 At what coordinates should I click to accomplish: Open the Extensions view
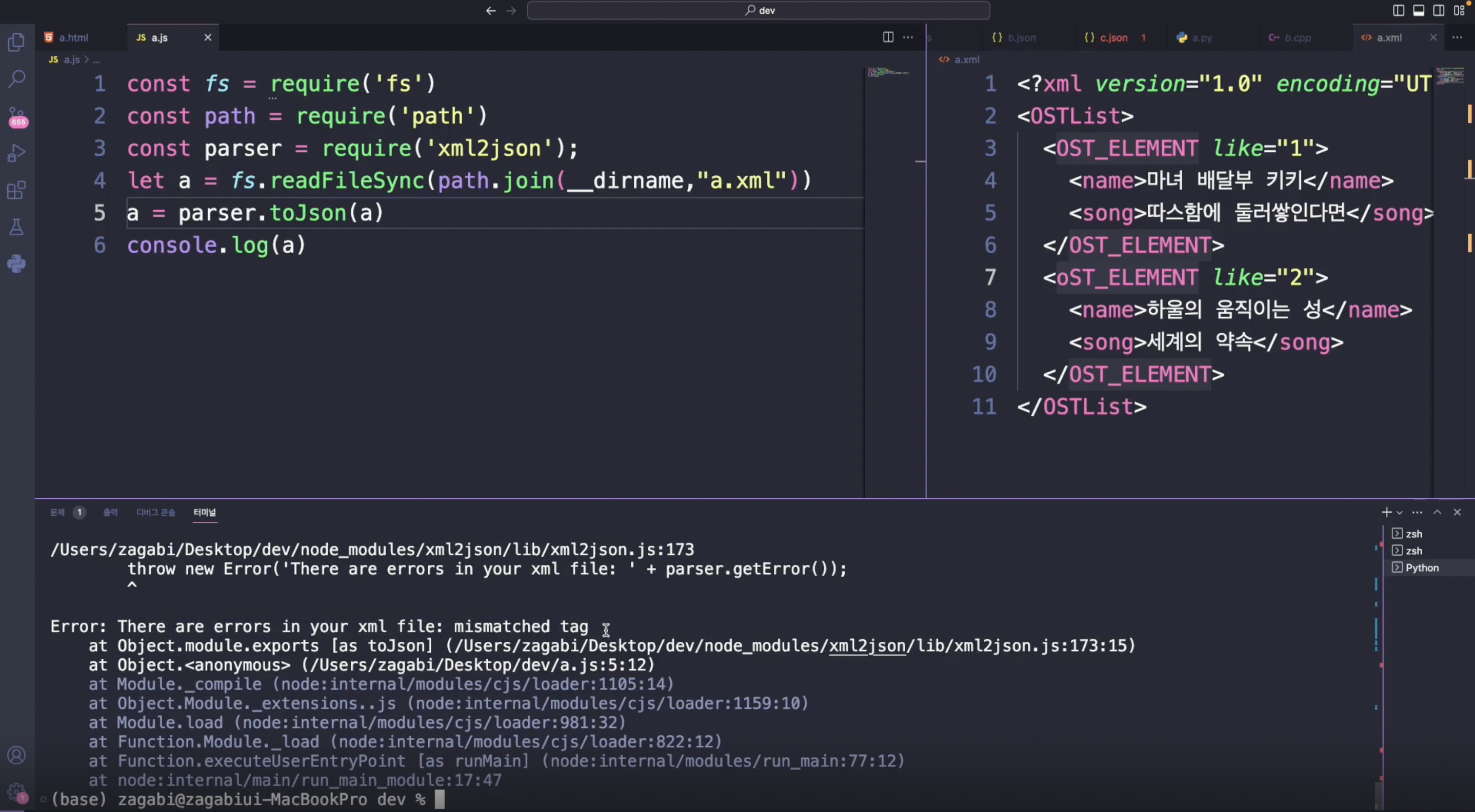[x=16, y=190]
